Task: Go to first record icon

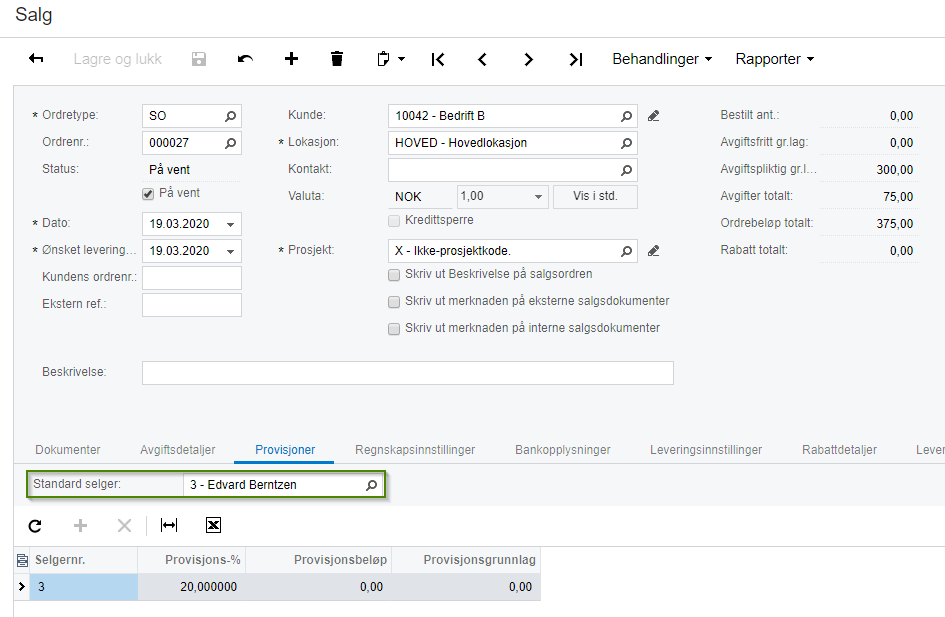Action: (438, 59)
